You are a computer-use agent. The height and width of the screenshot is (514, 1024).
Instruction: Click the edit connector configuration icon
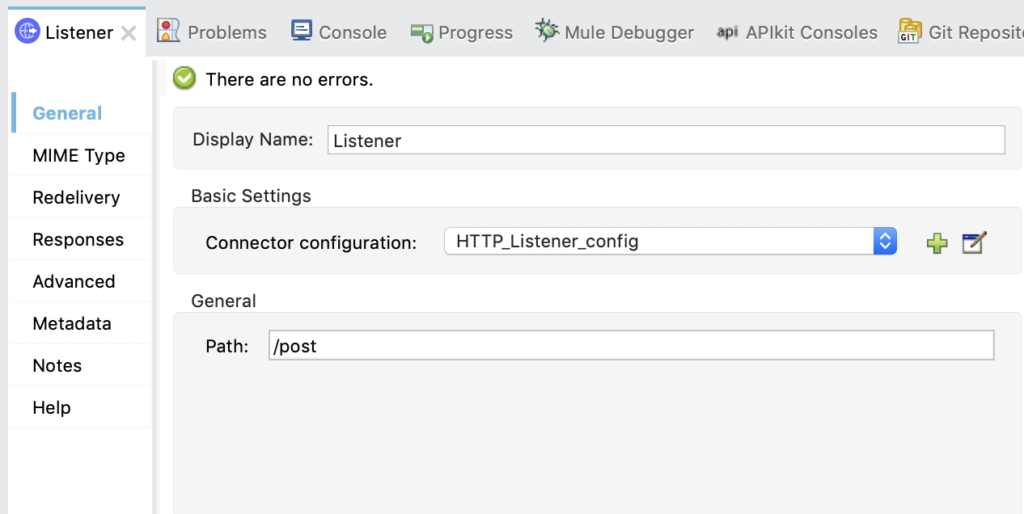pyautogui.click(x=974, y=242)
